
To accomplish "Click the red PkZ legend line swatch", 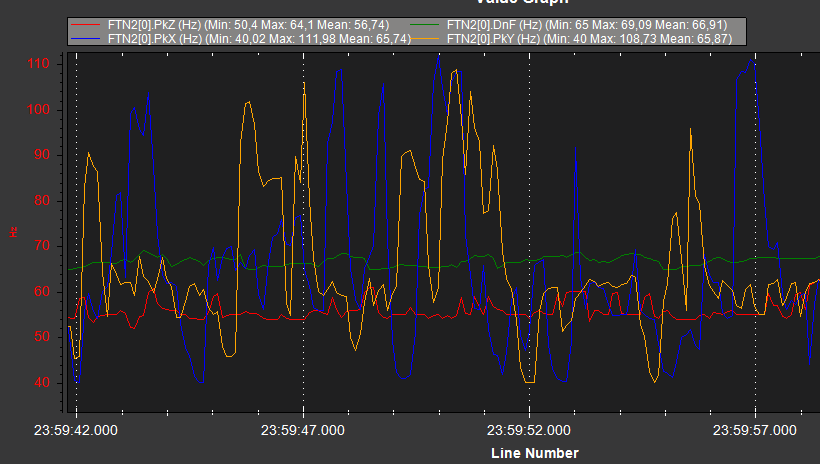I will (85, 25).
